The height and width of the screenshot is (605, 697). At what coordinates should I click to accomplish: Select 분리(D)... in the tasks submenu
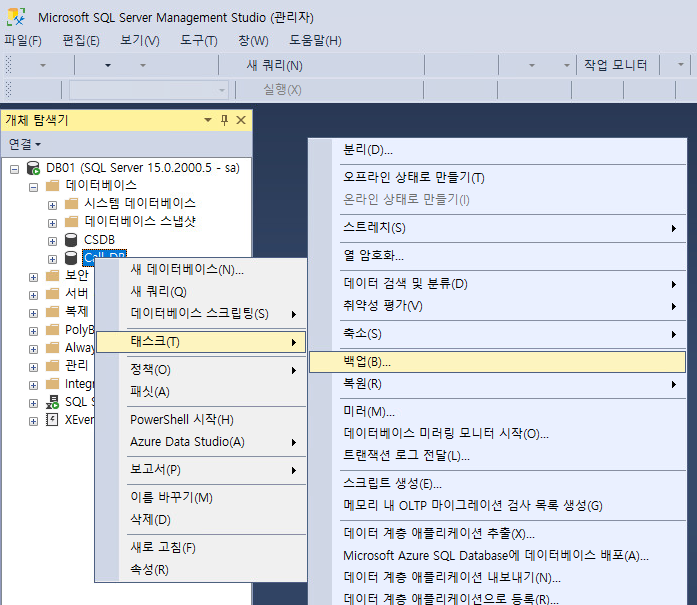(497, 150)
